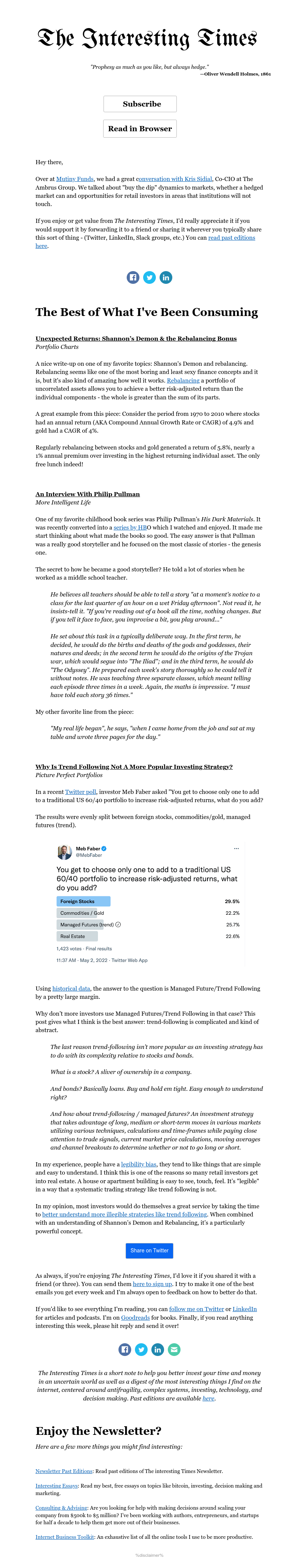Screen dimensions: 299x1568
Task: Click Meb Faber's profile picture in the tweet
Action: [65, 851]
